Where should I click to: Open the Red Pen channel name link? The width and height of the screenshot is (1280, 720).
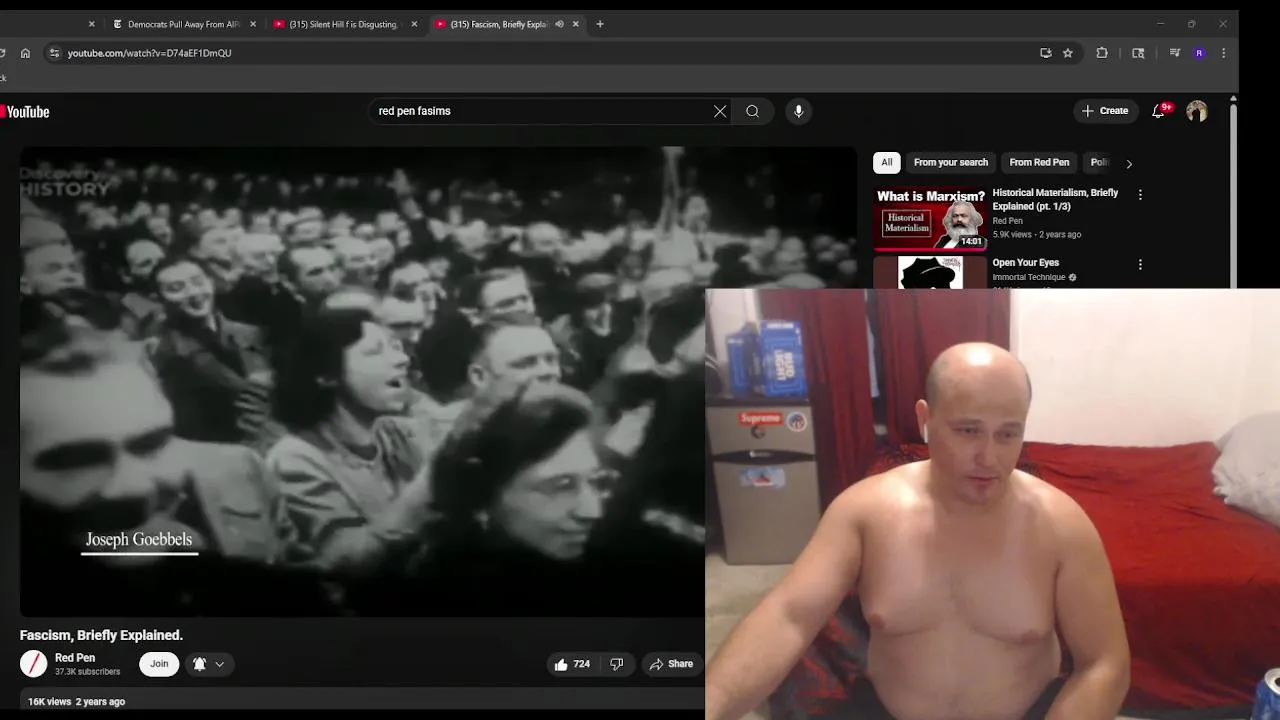(75, 658)
